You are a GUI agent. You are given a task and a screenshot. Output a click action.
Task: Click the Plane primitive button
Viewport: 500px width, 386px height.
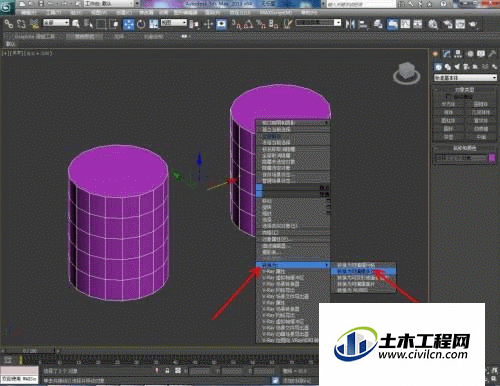pyautogui.click(x=481, y=136)
